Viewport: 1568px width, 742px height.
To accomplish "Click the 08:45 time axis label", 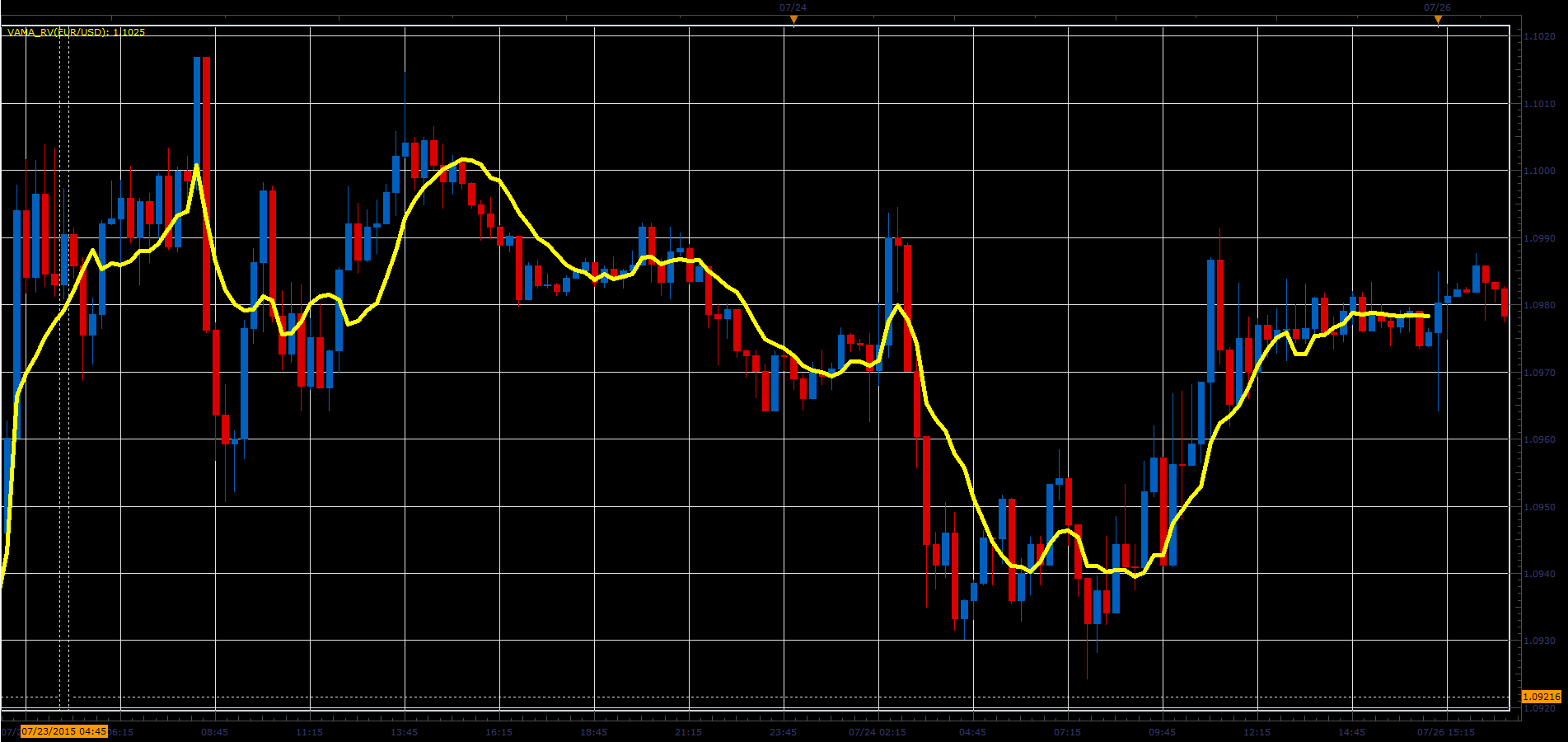I will coord(214,732).
